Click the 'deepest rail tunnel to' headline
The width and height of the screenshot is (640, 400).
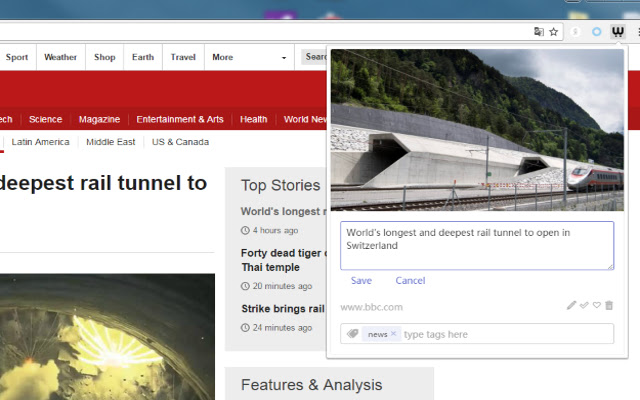point(103,183)
